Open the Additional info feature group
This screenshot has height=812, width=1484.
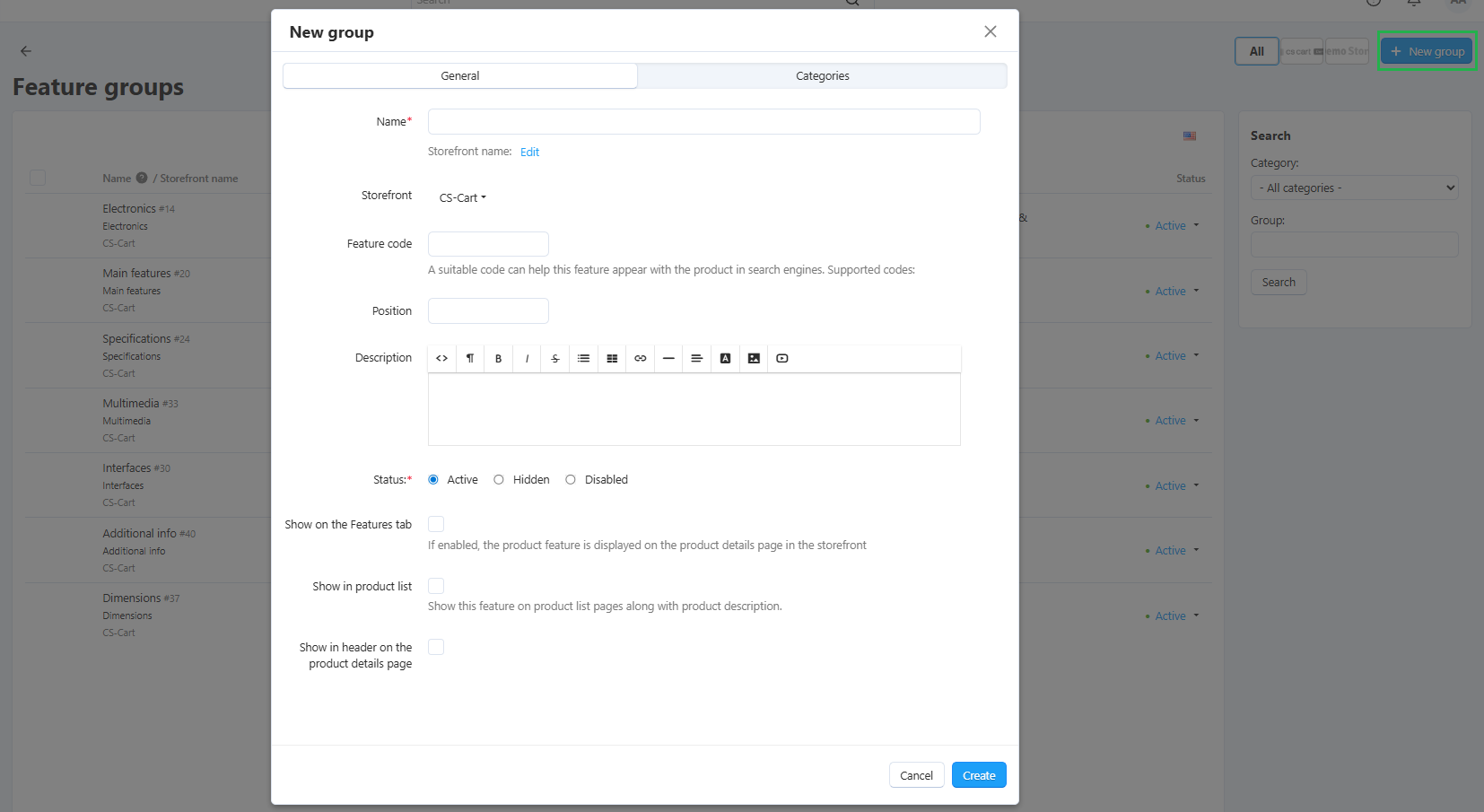(139, 533)
